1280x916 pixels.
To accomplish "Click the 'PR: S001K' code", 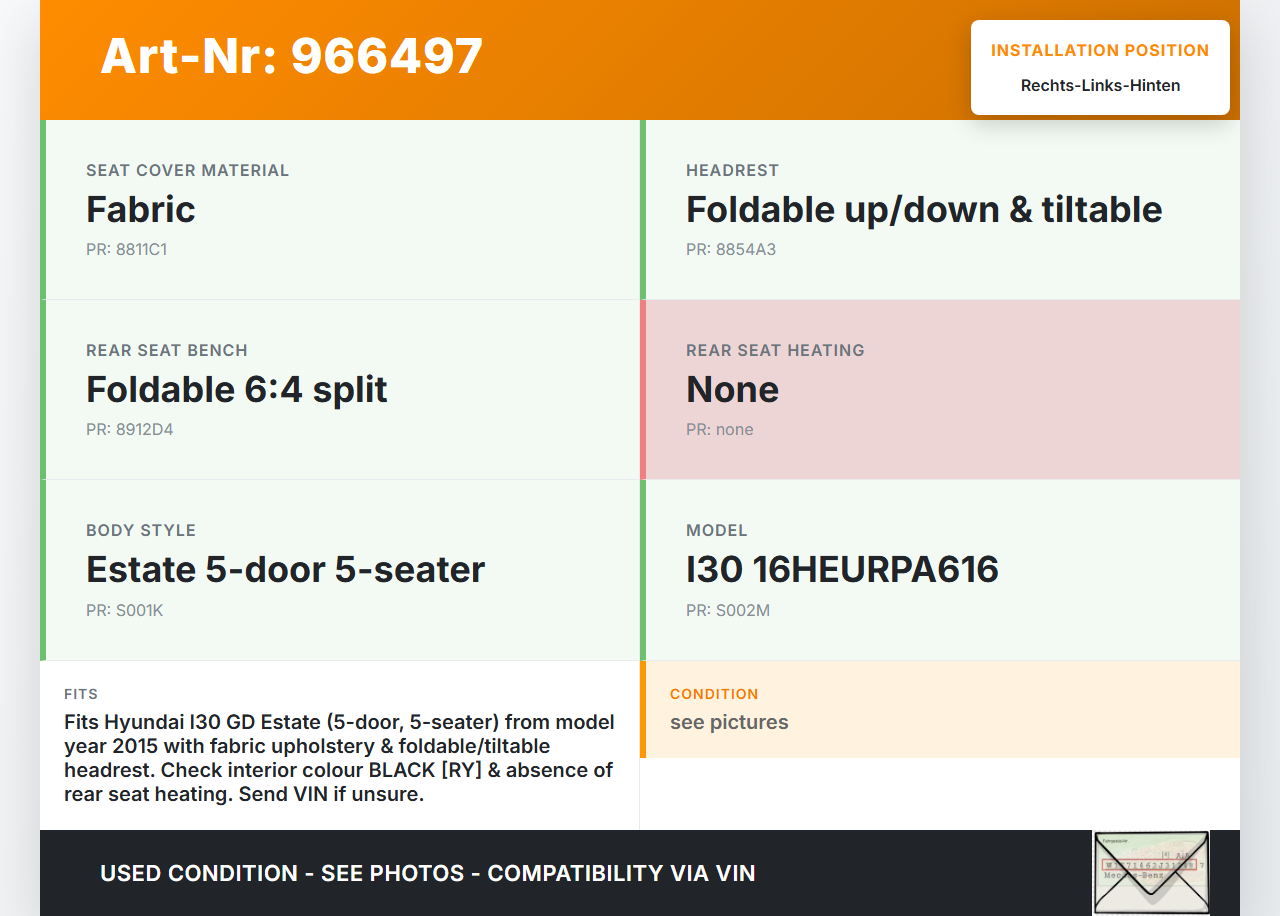I will [x=125, y=610].
